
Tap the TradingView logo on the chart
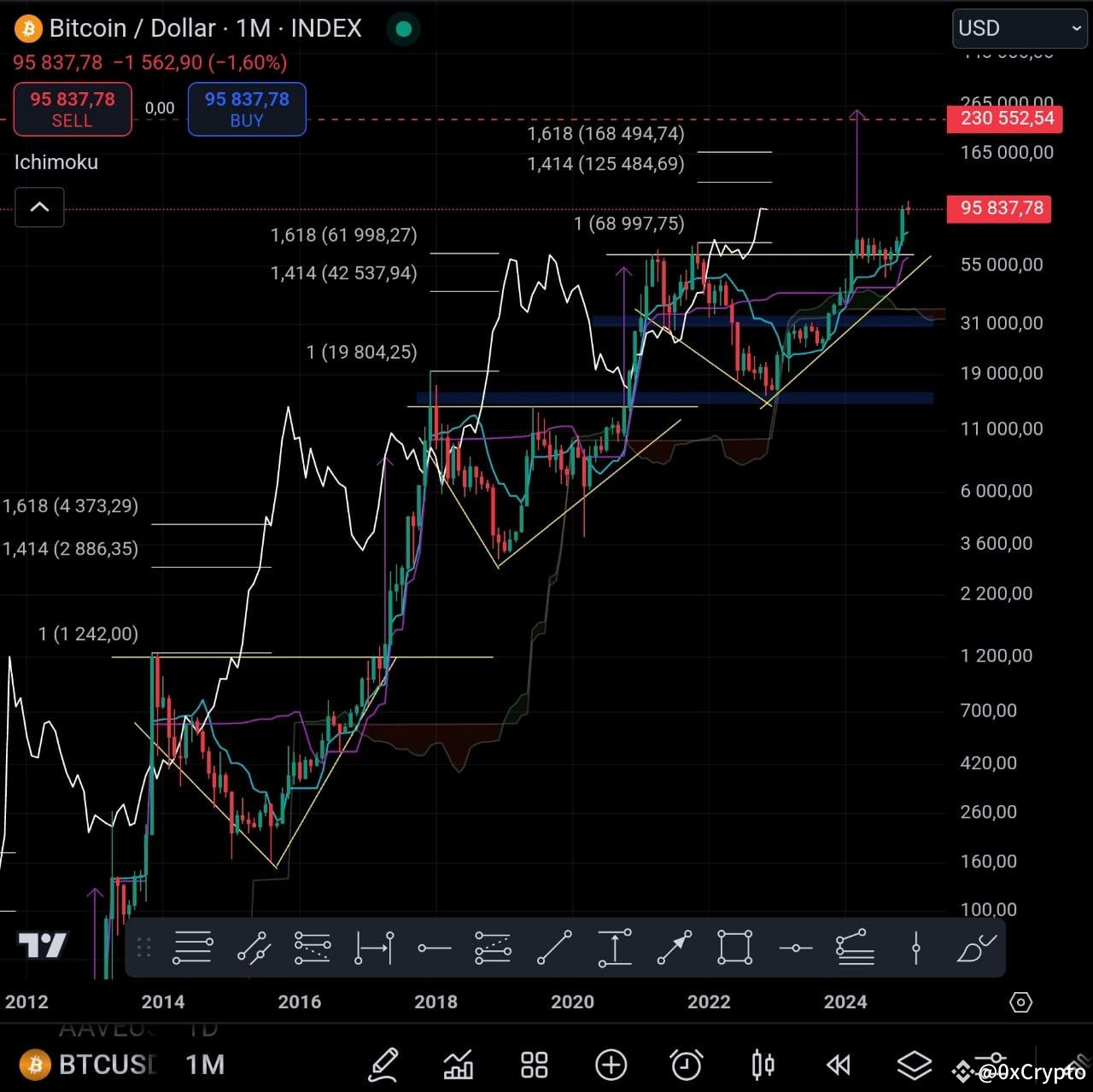[x=43, y=945]
